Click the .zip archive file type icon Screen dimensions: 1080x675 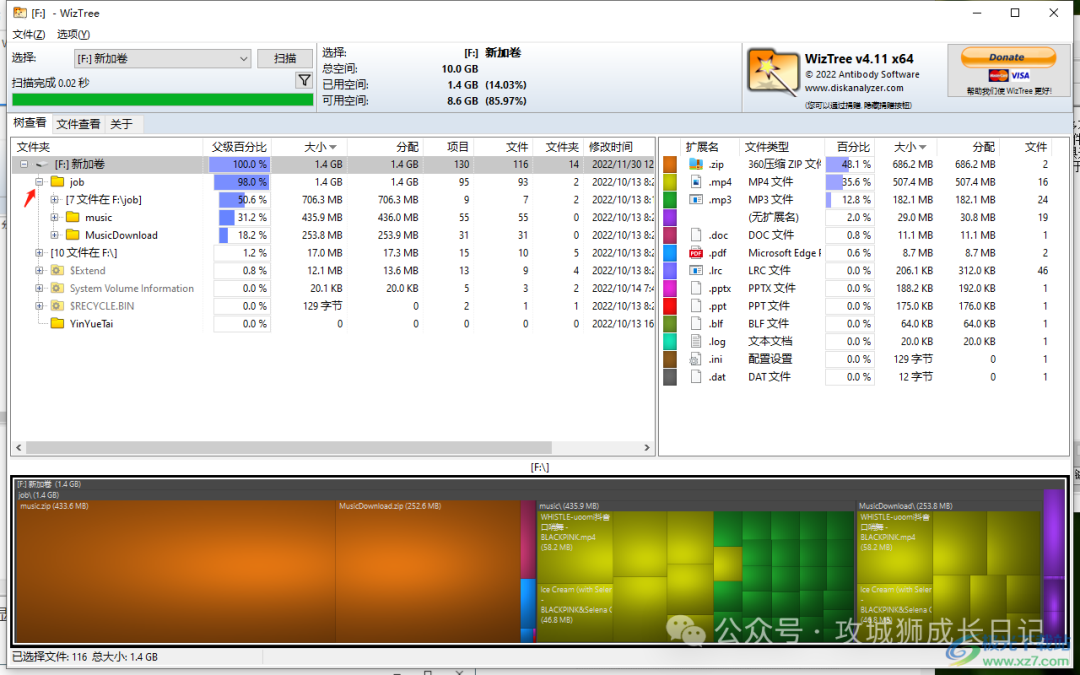[696, 165]
